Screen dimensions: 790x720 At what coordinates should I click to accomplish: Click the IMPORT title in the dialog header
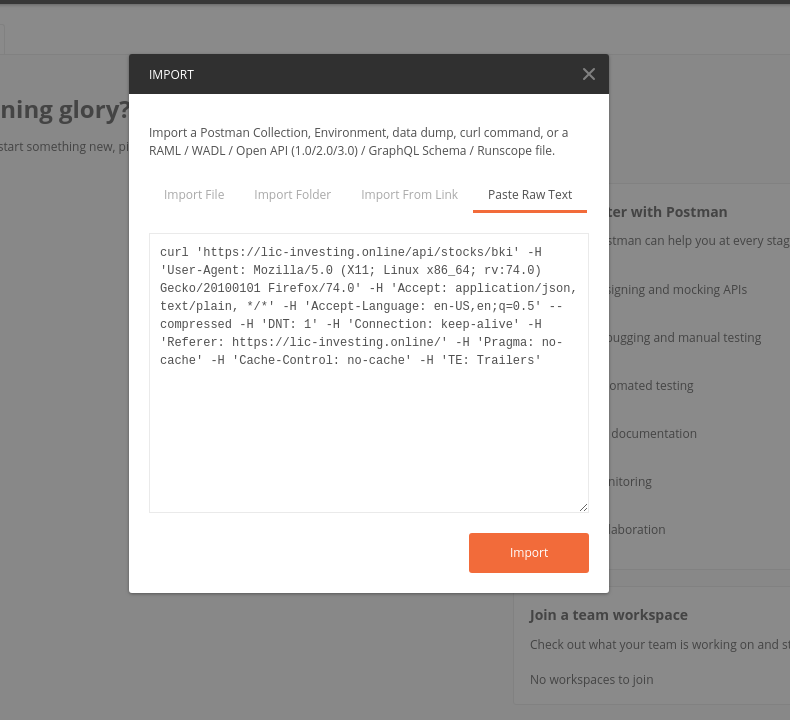[171, 75]
